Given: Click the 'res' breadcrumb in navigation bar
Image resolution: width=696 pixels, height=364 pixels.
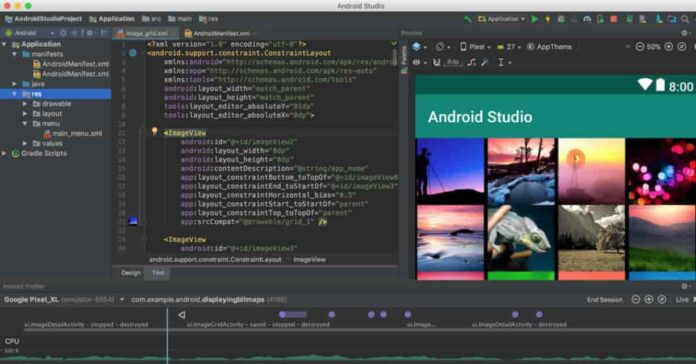Looking at the screenshot, I should [209, 19].
